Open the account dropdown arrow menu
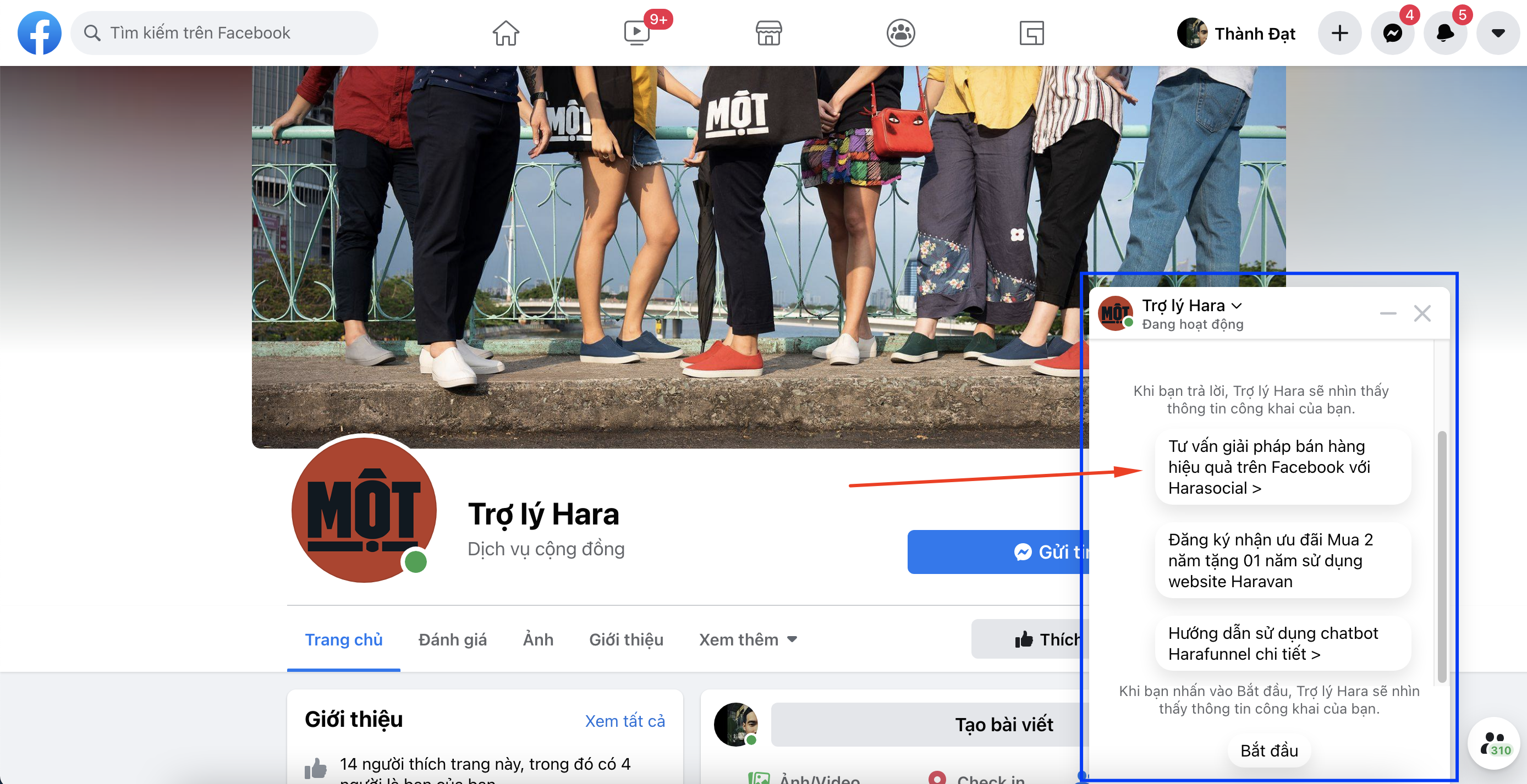The width and height of the screenshot is (1527, 784). point(1498,32)
